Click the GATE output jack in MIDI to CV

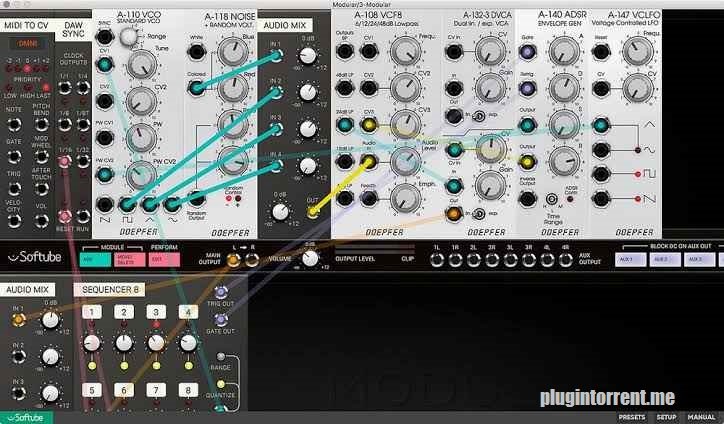(x=14, y=156)
